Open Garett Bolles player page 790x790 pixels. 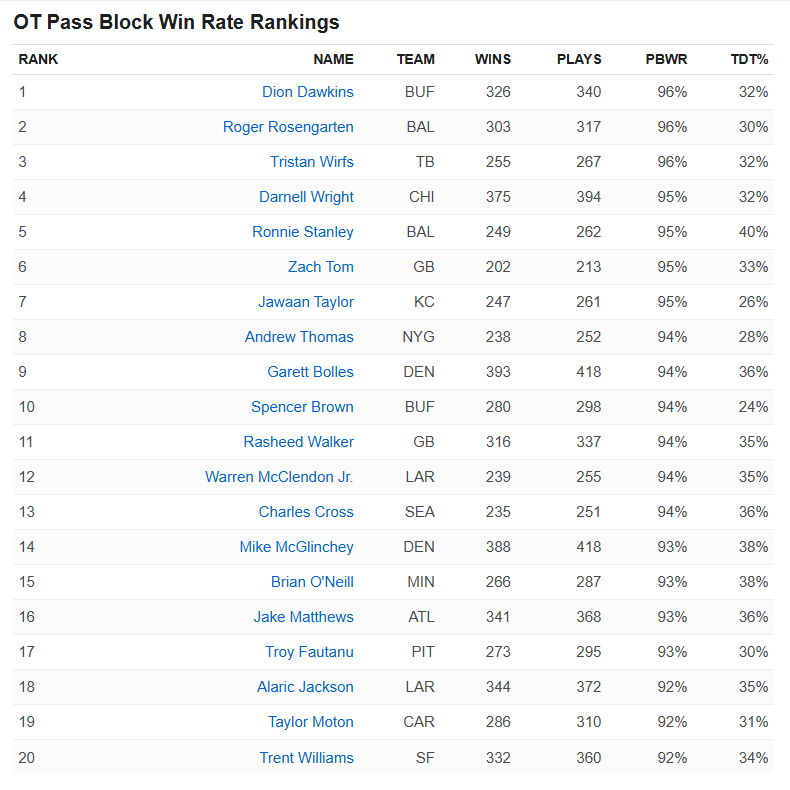(310, 372)
